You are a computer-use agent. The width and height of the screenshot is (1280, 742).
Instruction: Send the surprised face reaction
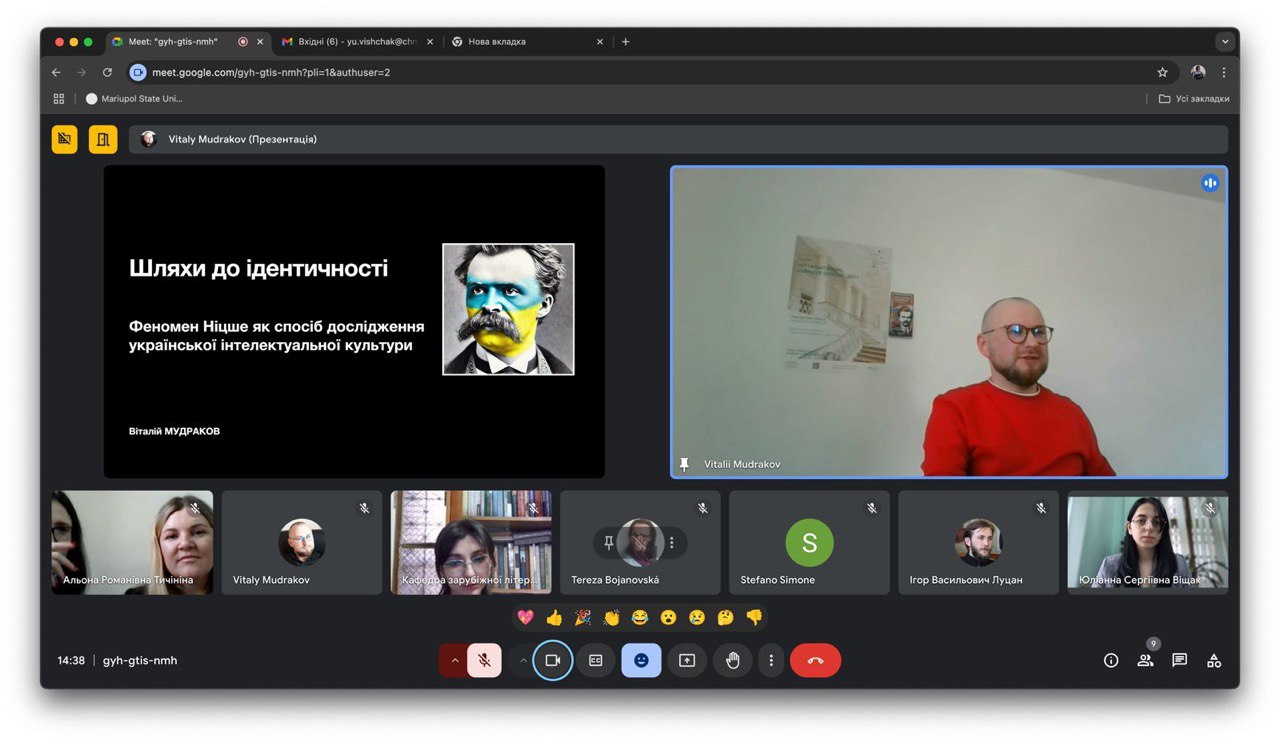pos(668,617)
